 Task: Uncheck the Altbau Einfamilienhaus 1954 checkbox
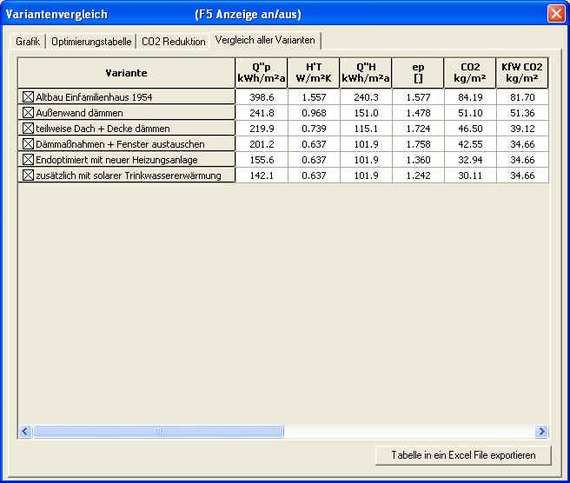pos(28,97)
